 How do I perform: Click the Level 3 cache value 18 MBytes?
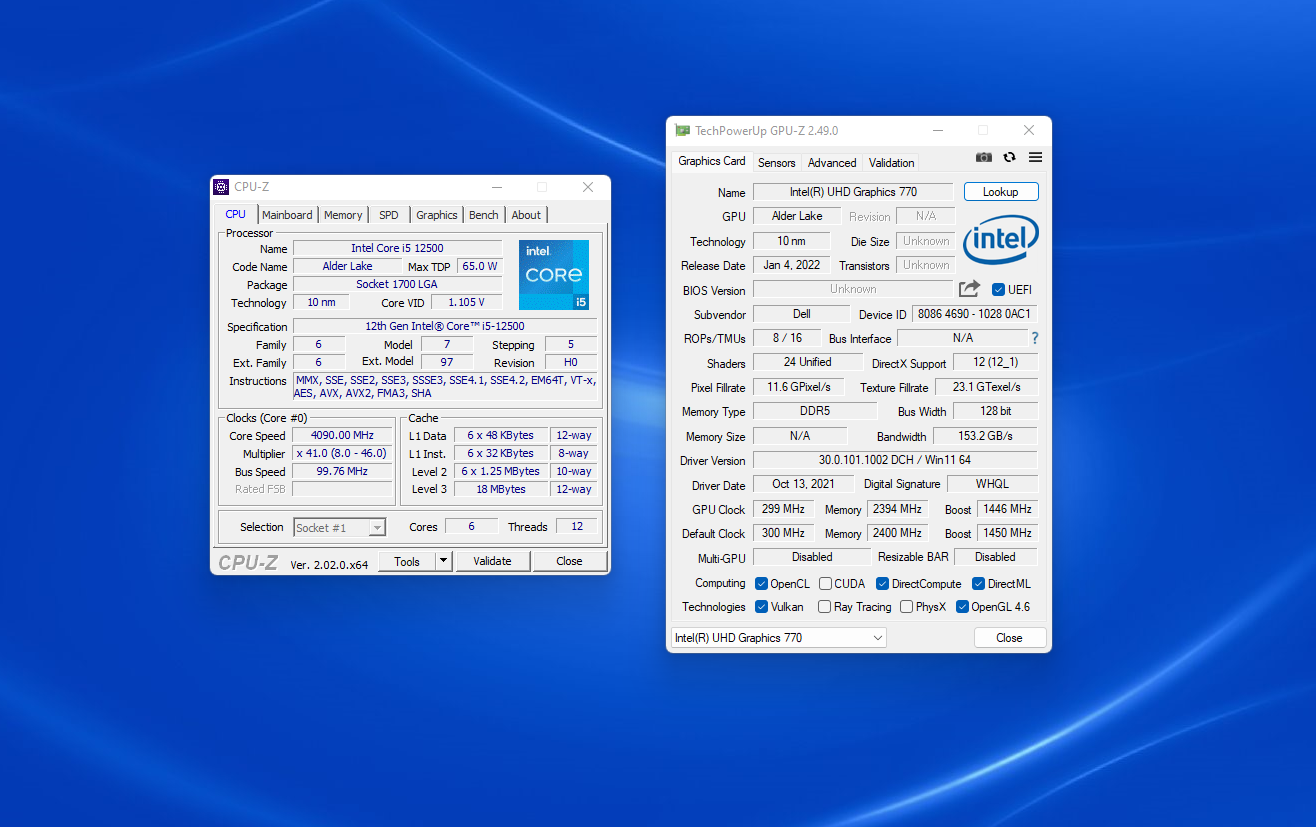click(x=501, y=490)
